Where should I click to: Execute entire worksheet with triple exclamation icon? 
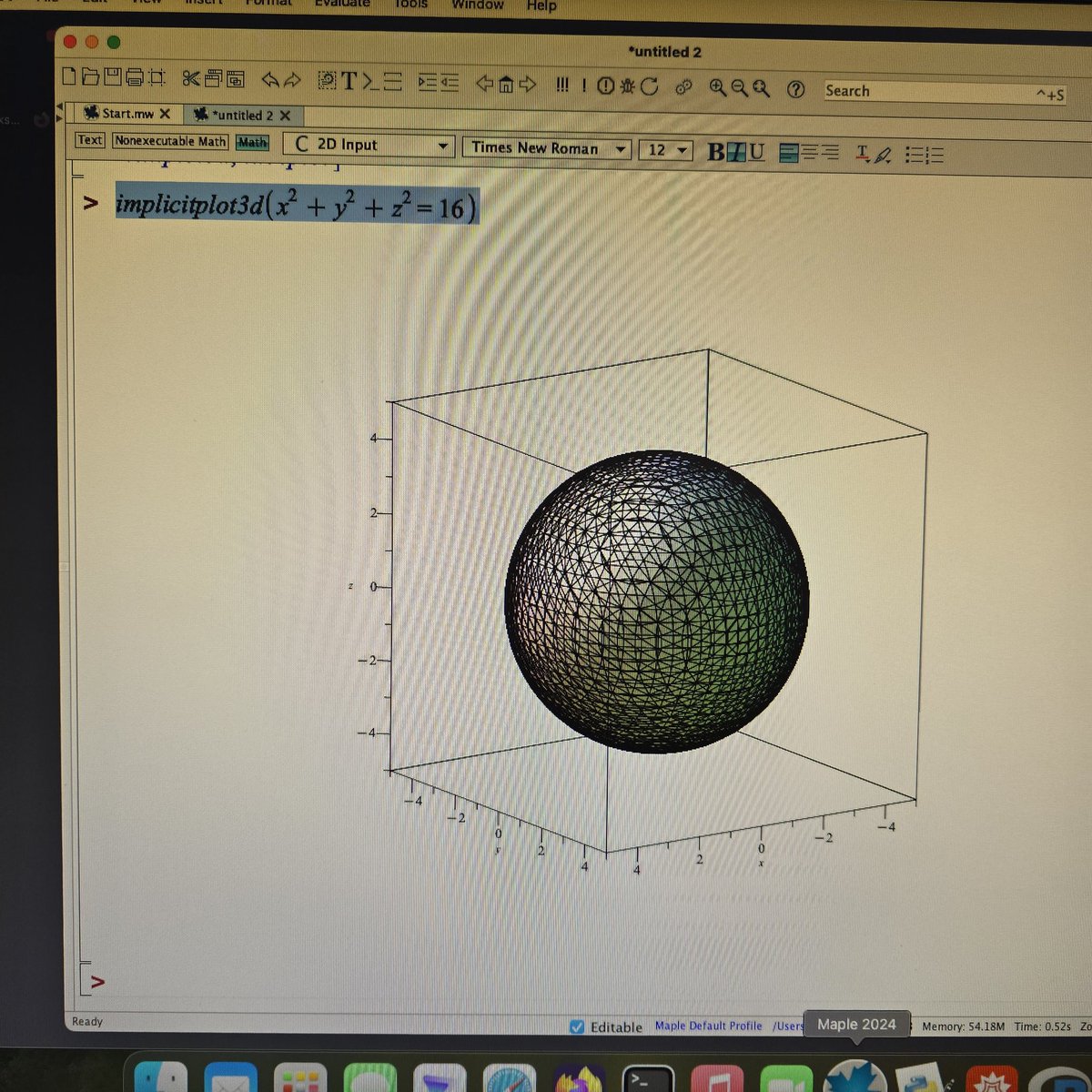tap(562, 85)
